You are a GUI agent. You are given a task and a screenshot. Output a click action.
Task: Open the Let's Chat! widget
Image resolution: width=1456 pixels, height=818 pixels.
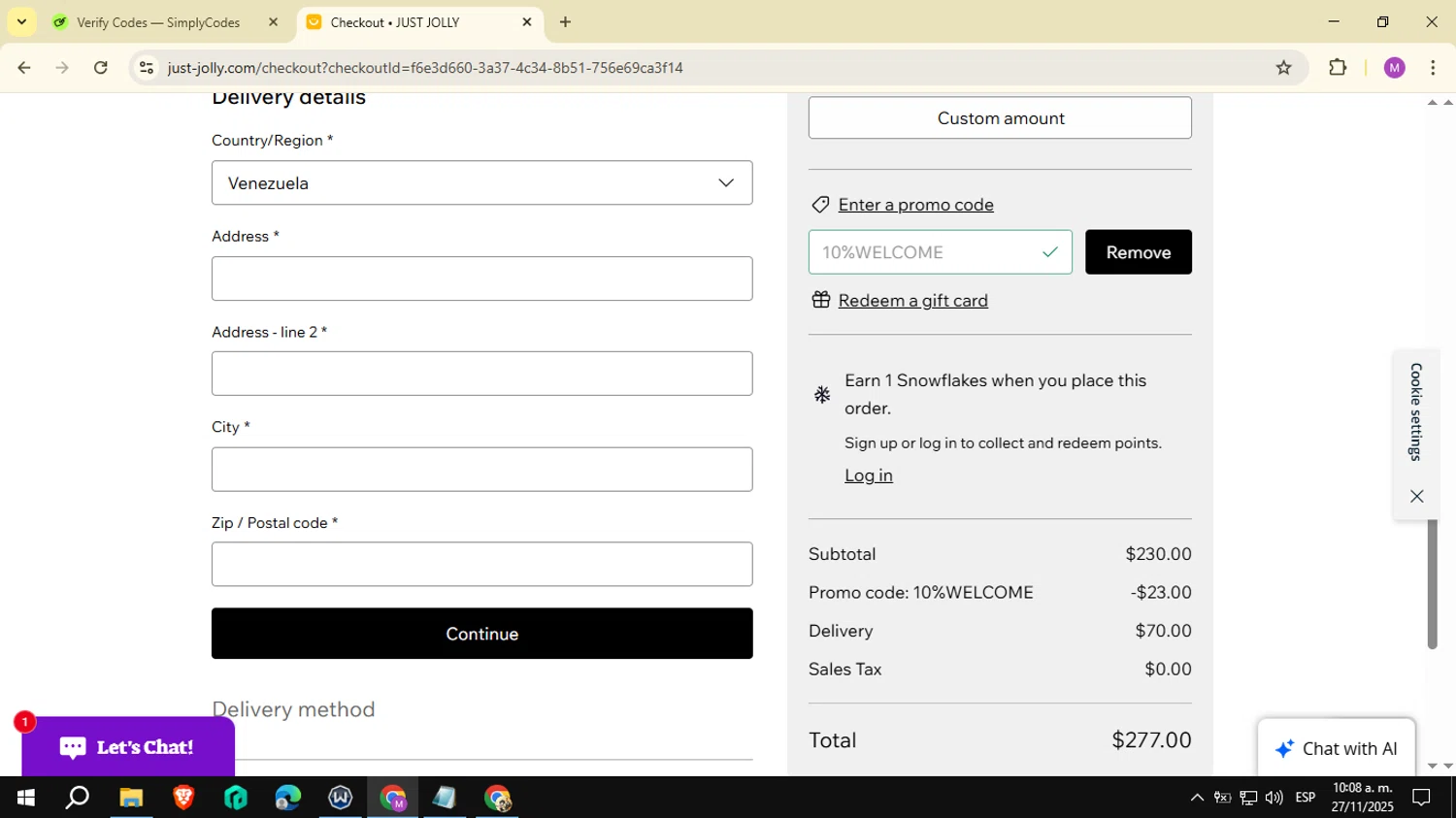click(x=127, y=747)
